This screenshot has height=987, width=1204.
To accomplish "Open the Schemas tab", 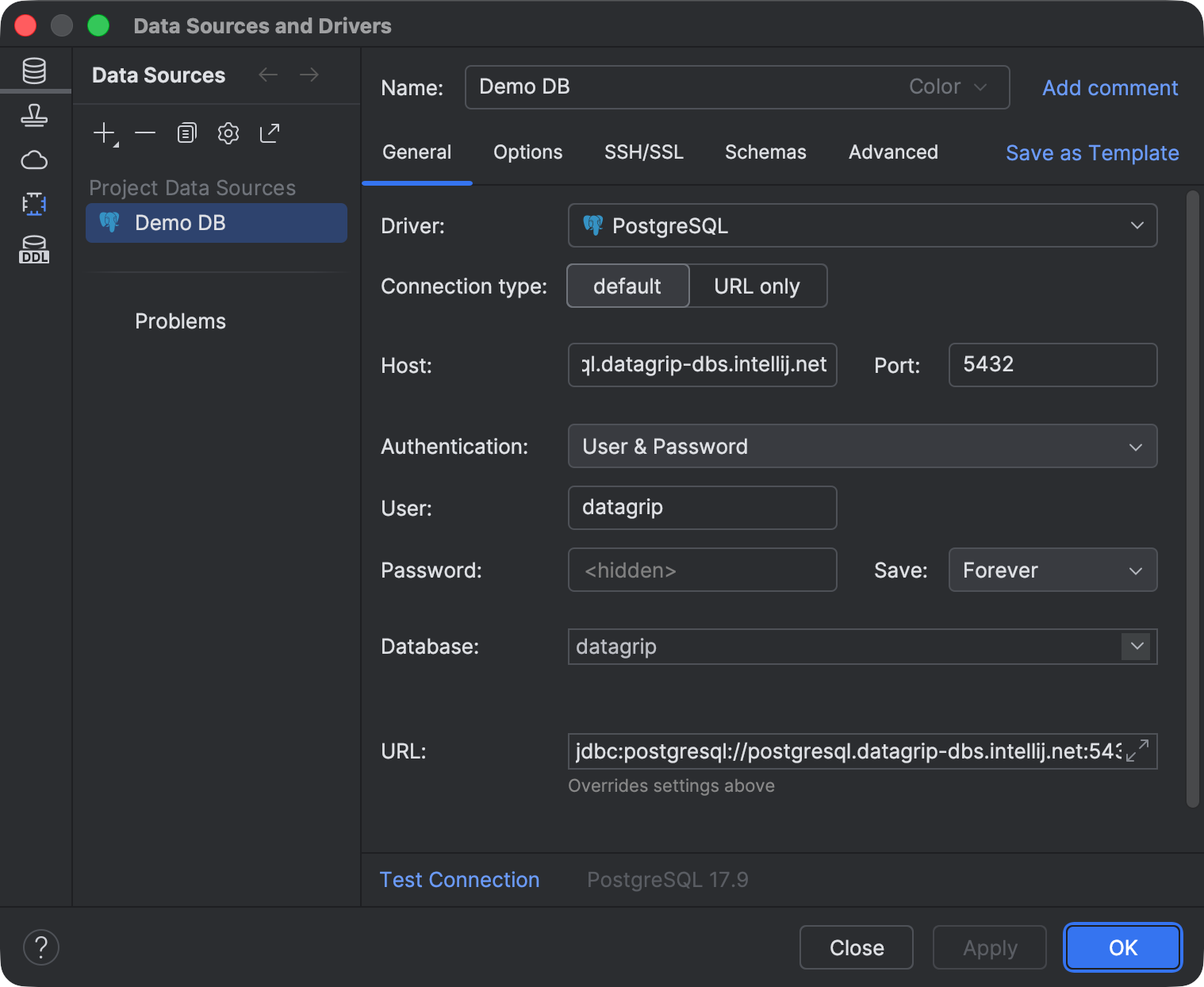I will (x=765, y=152).
